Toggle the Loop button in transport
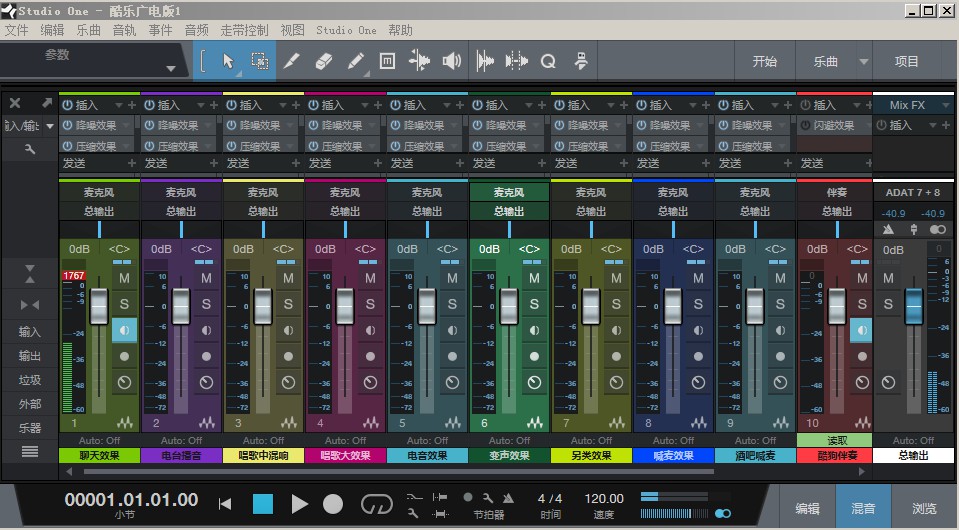 pos(376,504)
